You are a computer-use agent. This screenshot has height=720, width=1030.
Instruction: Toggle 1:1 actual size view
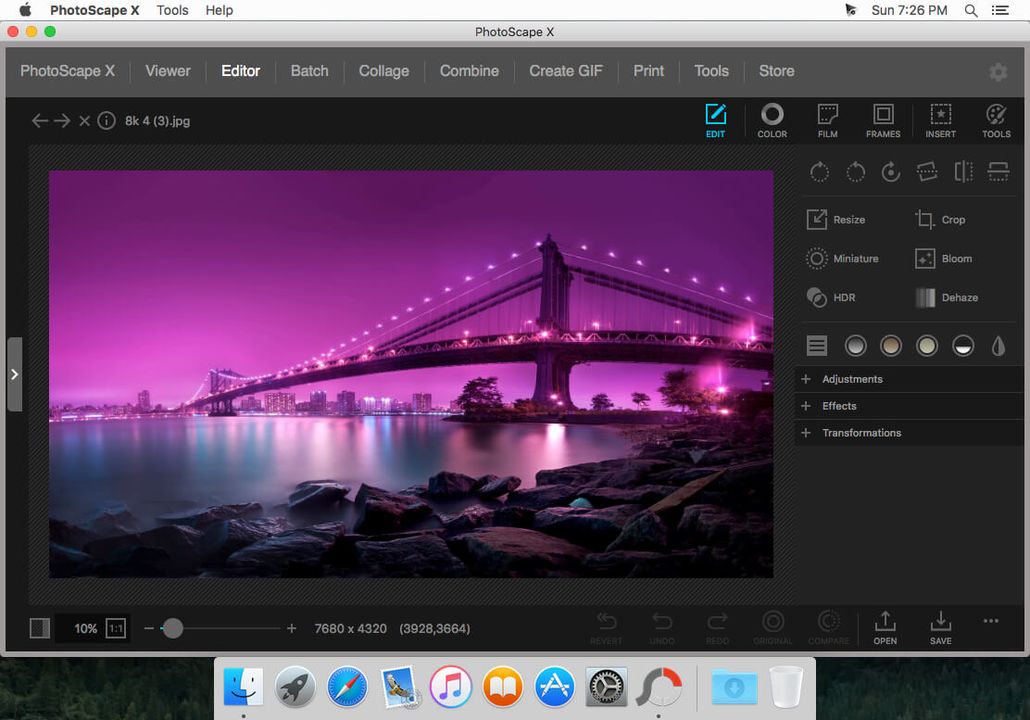(x=115, y=628)
